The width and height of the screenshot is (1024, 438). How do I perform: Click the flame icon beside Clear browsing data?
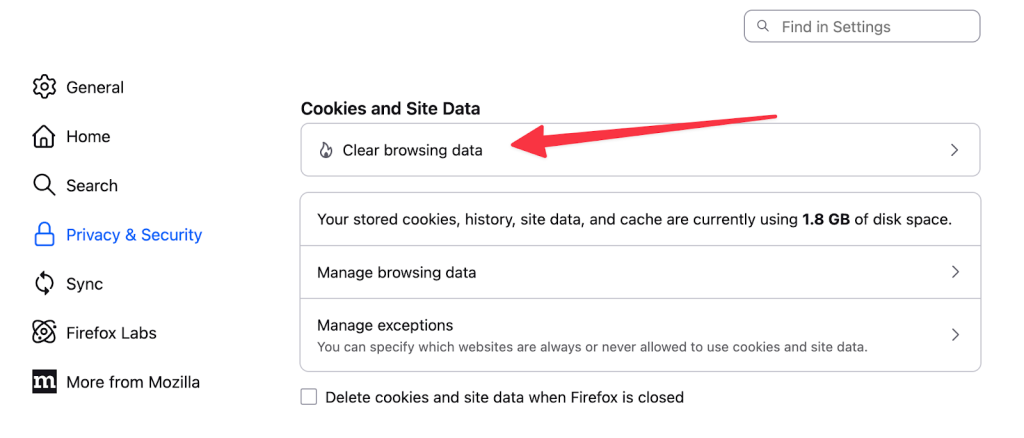point(325,150)
